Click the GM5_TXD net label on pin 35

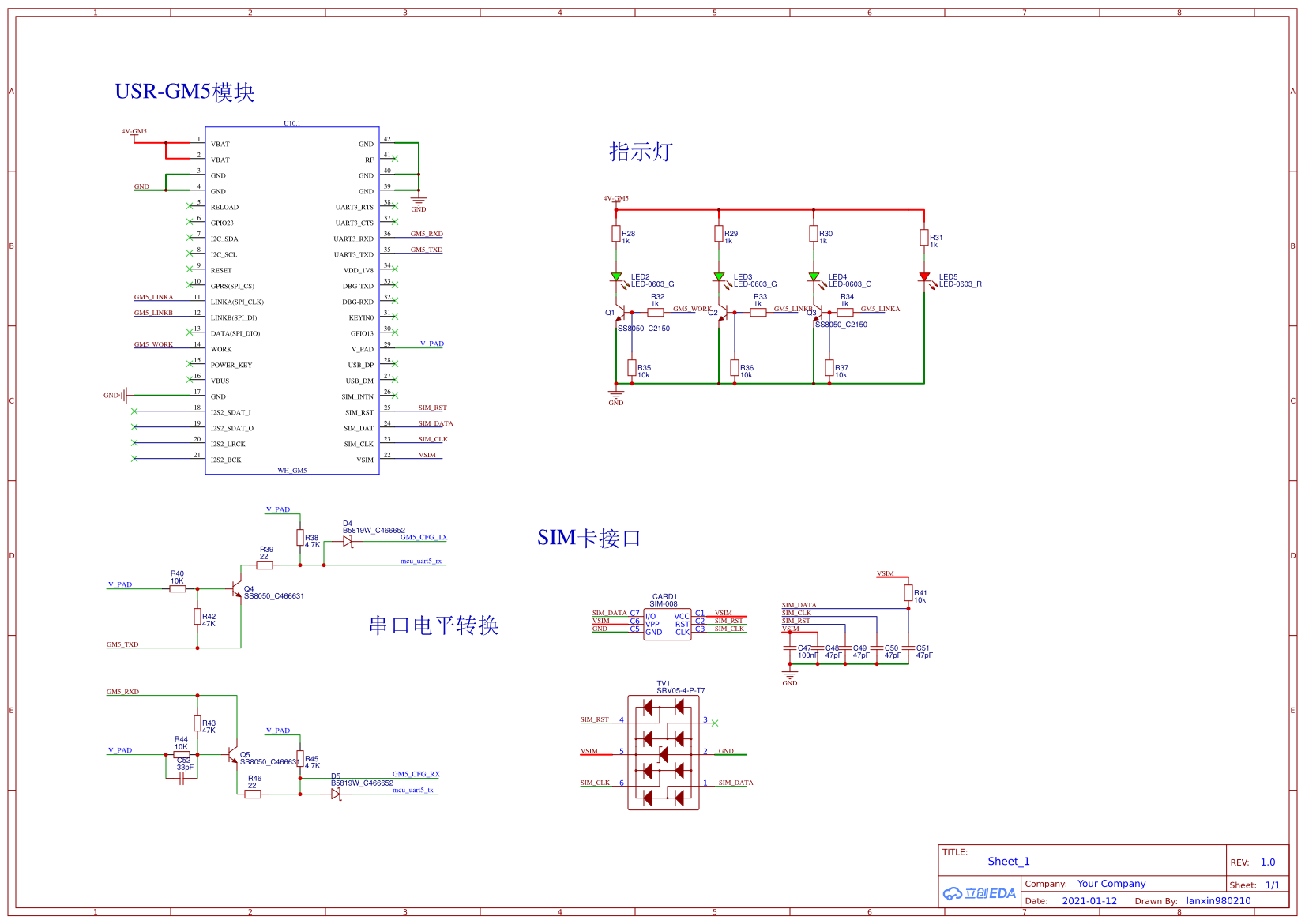pos(427,250)
